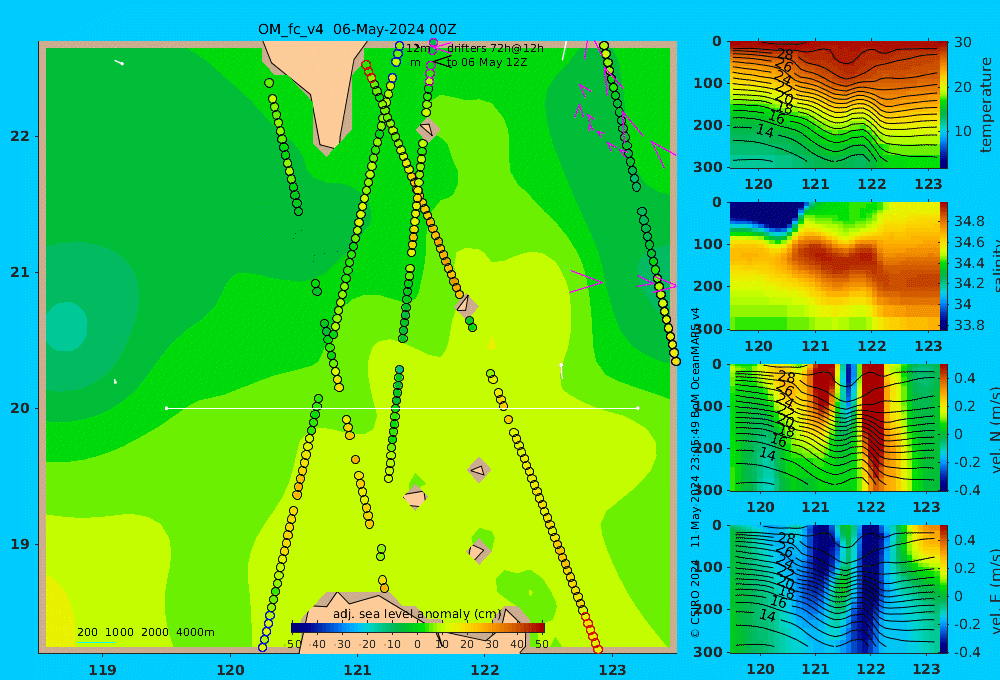
Task: Click the -50 tick on sea level colorbar
Action: [293, 644]
